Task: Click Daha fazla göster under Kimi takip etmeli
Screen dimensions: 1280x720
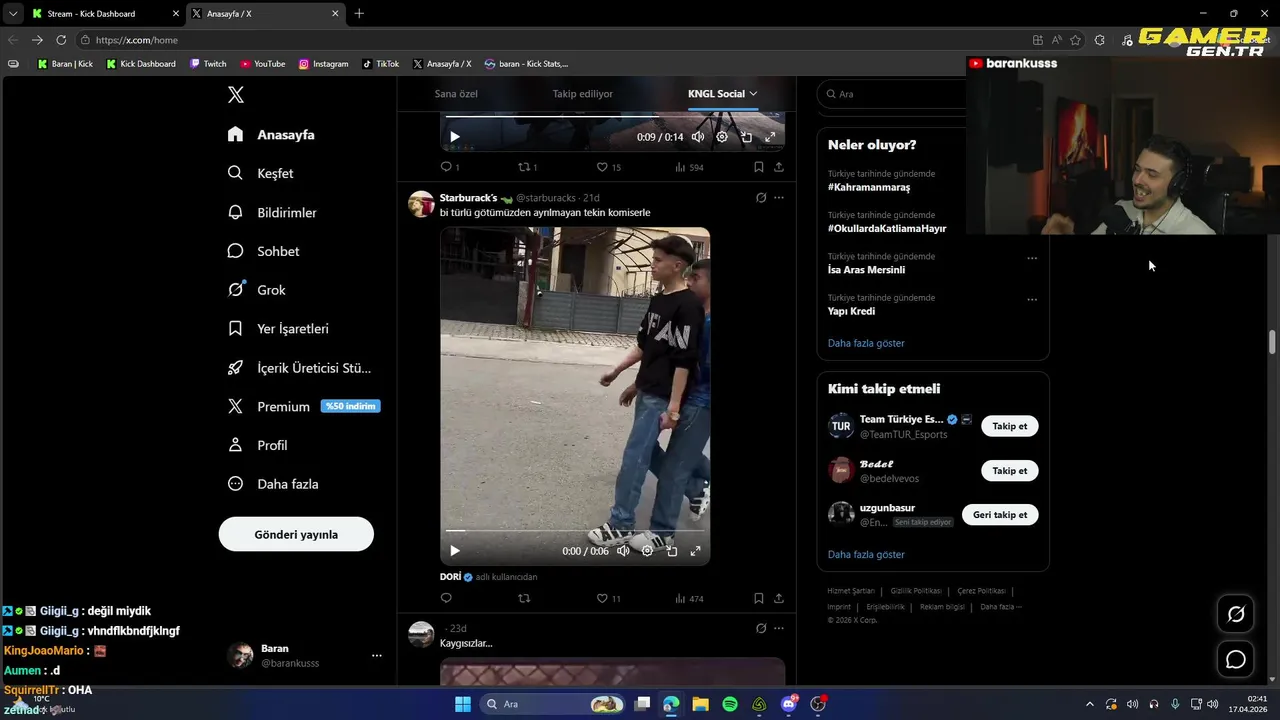Action: coord(866,554)
